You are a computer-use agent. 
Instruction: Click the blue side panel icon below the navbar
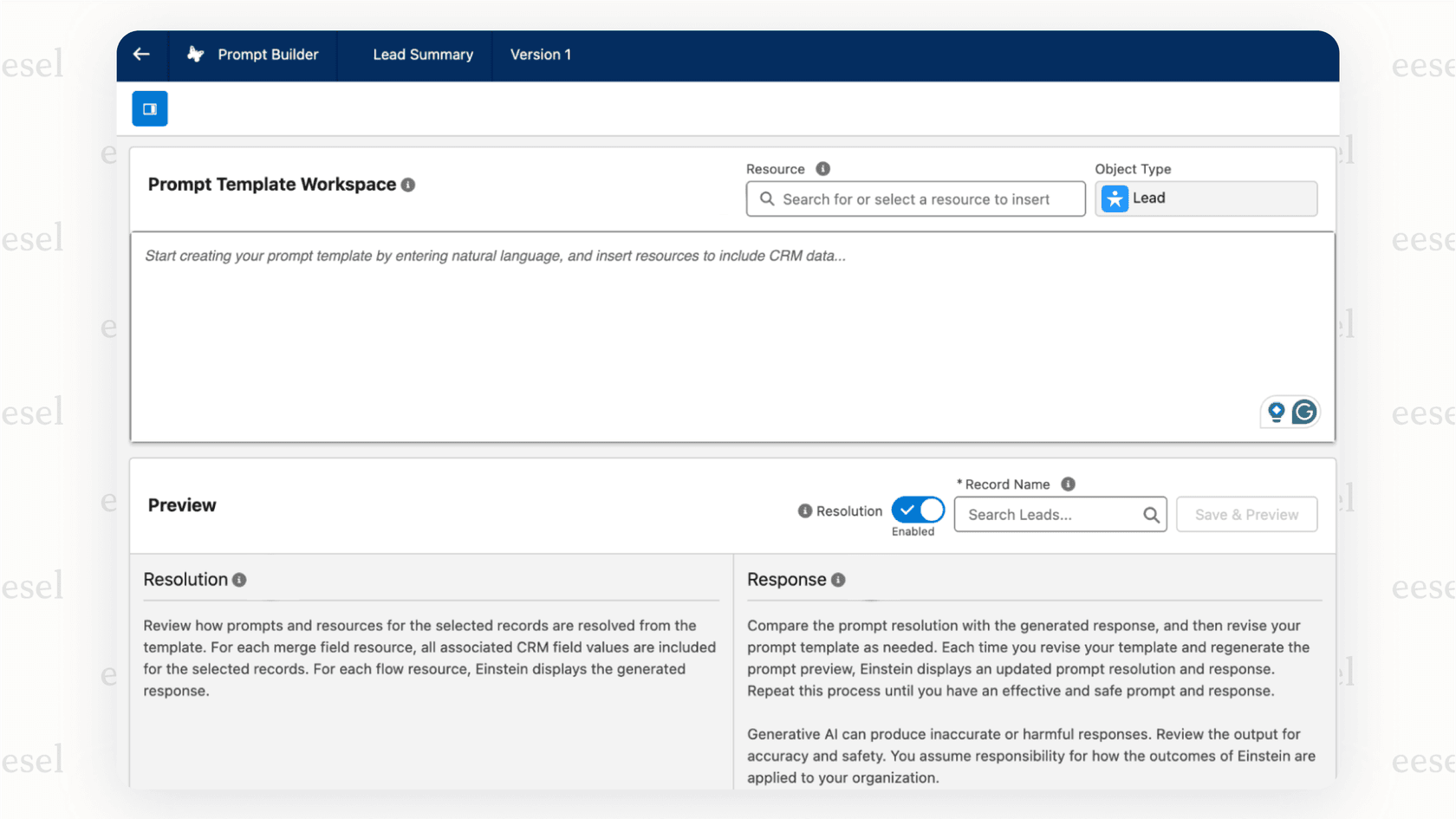pos(149,108)
